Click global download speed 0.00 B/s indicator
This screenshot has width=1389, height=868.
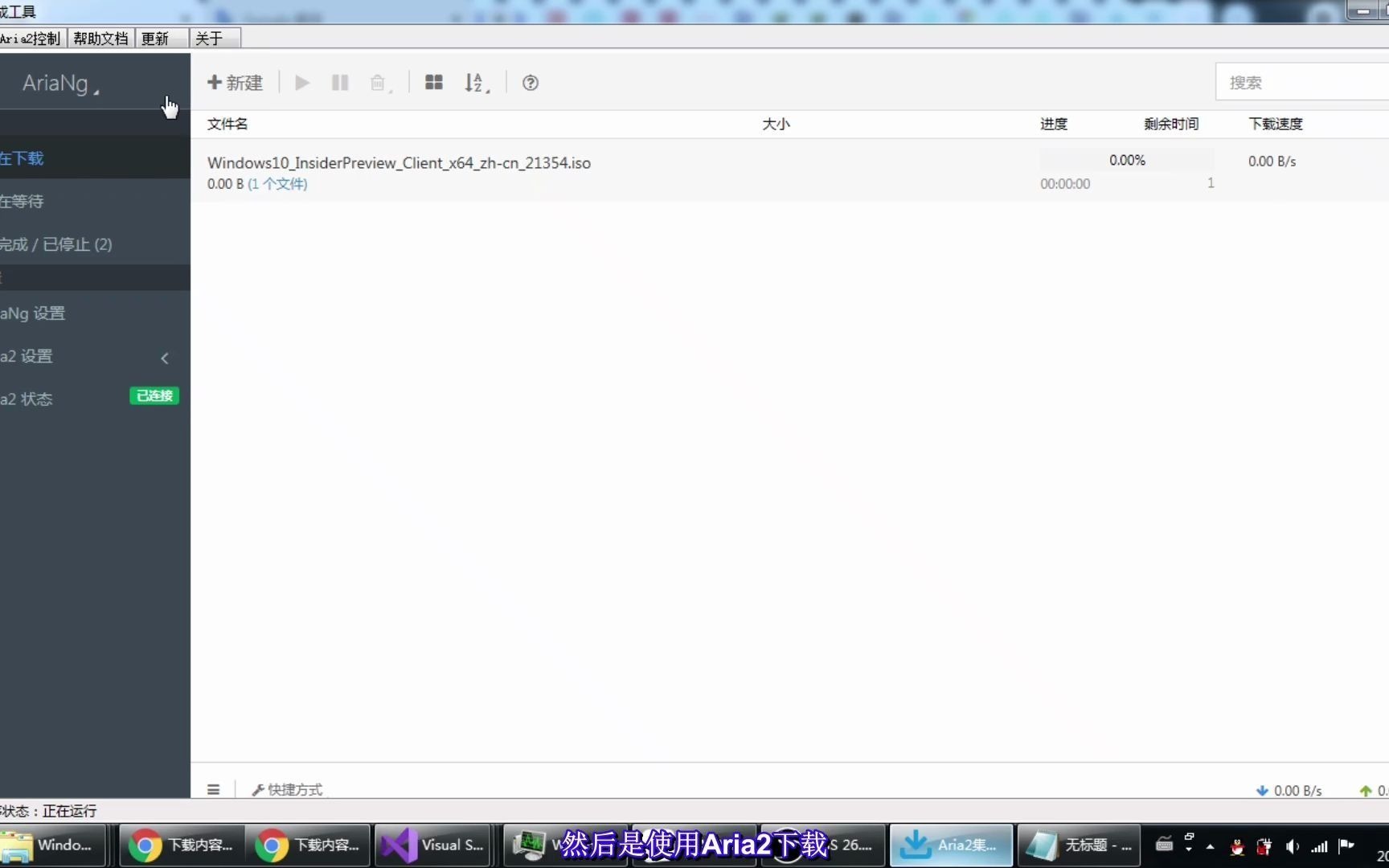tap(1289, 790)
